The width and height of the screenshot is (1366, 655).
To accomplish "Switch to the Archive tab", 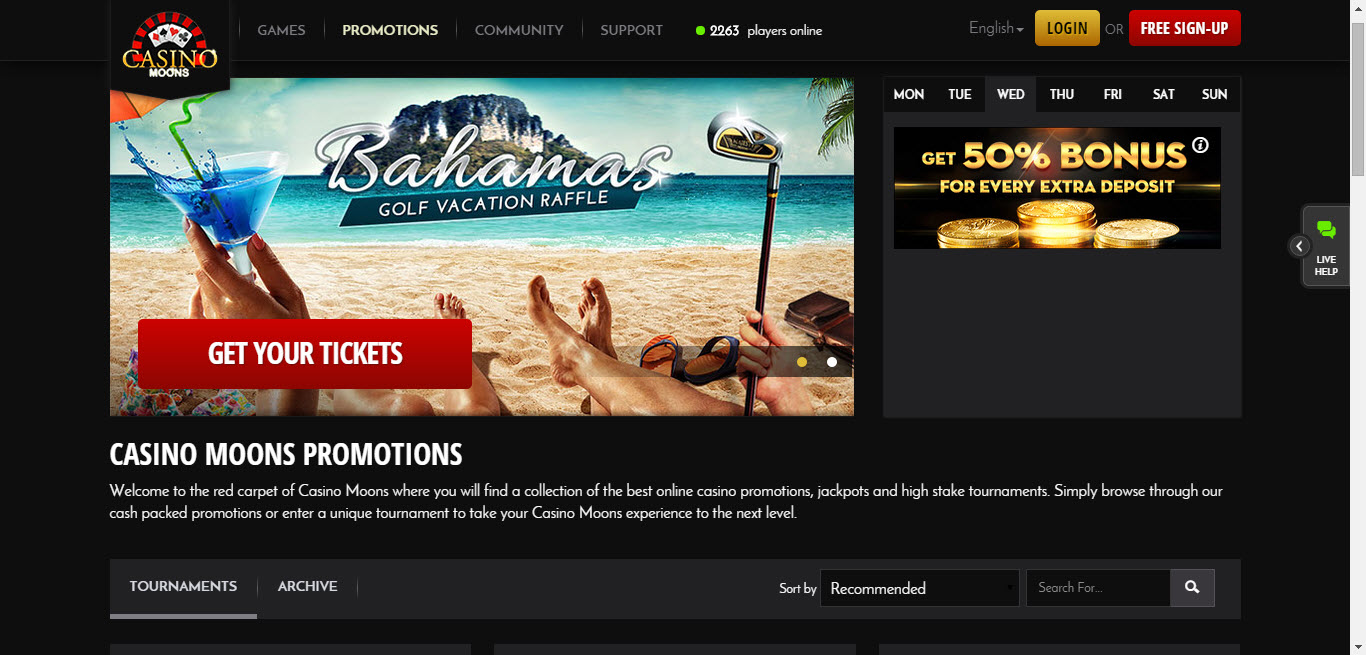I will click(x=307, y=586).
